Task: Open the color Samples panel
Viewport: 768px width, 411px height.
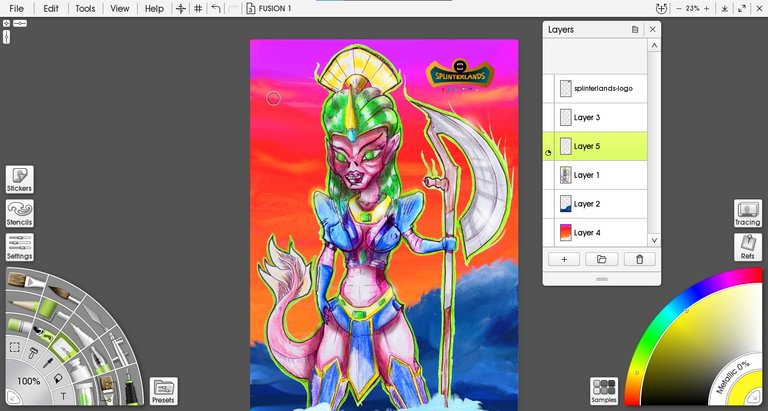Action: point(604,391)
